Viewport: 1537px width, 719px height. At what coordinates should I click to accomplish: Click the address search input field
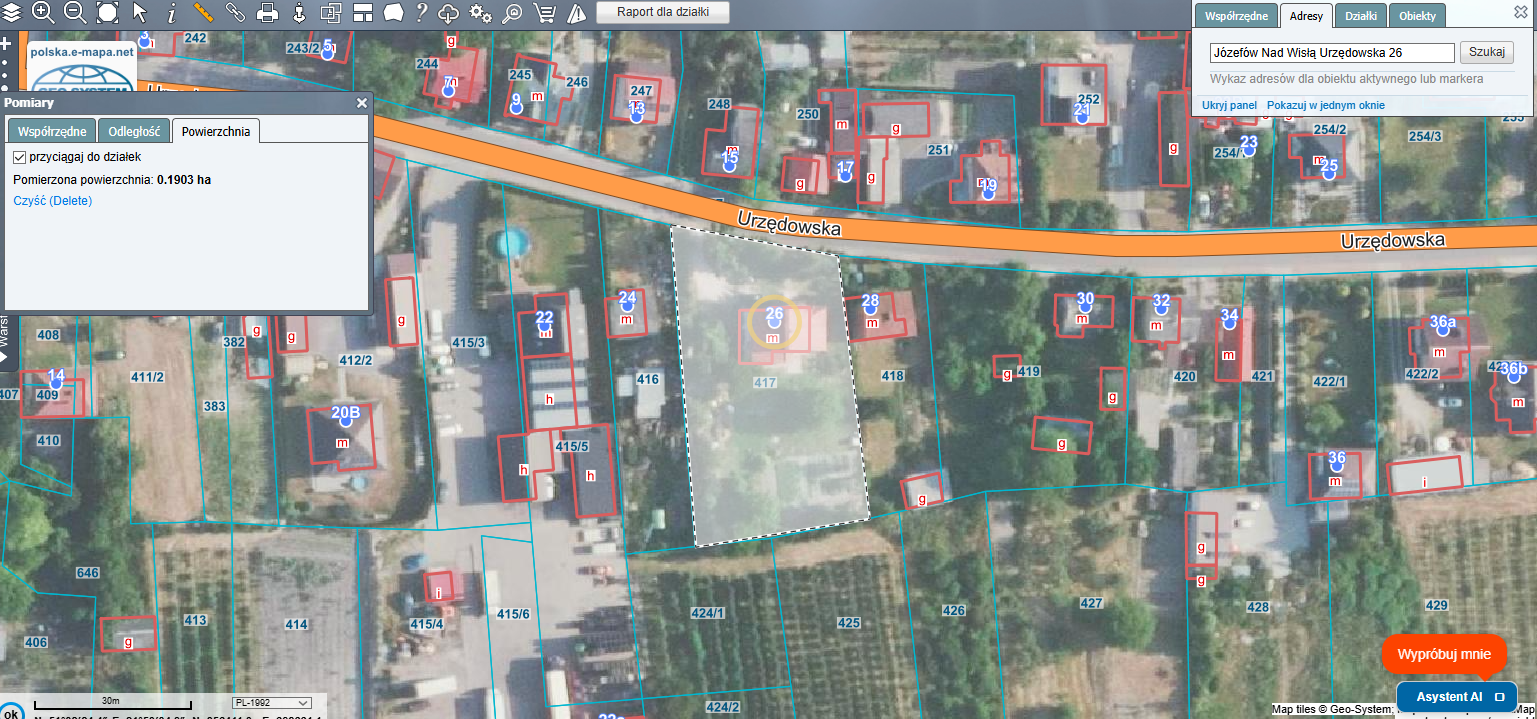click(x=1331, y=53)
